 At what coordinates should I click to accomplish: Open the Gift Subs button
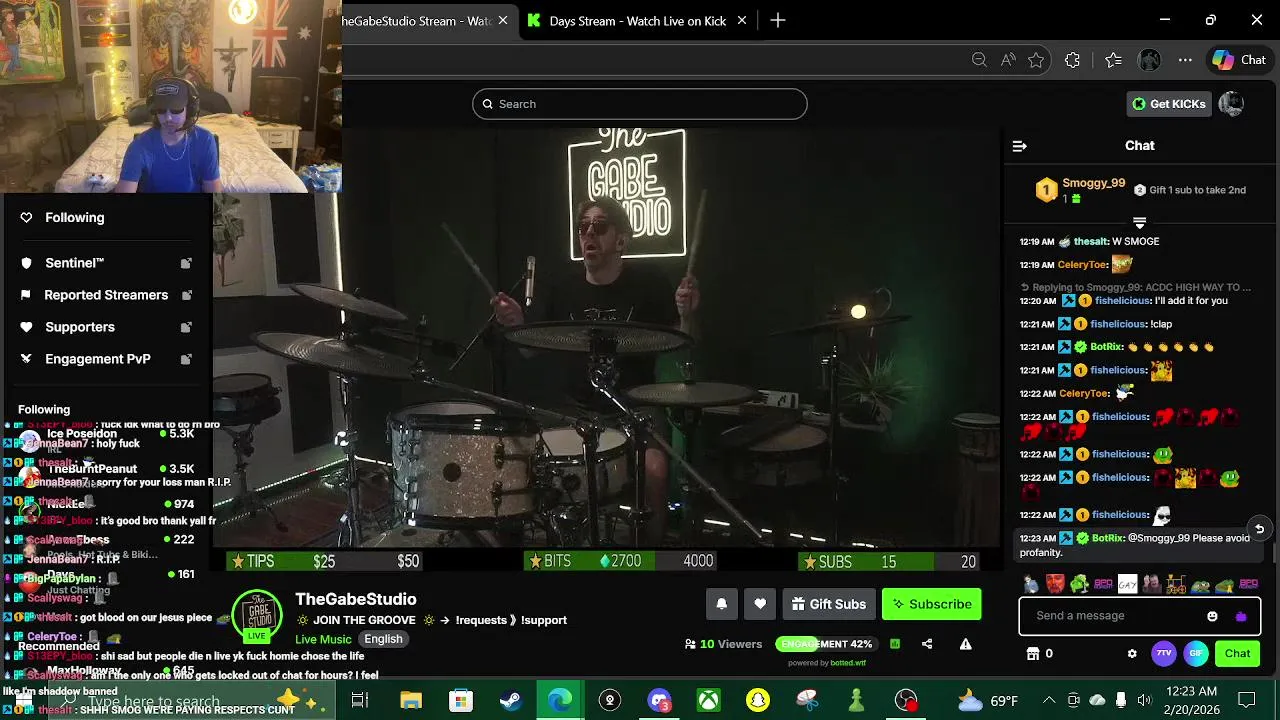828,604
